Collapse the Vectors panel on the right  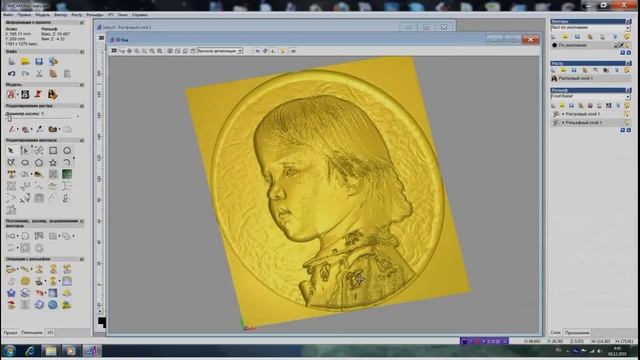coord(628,21)
